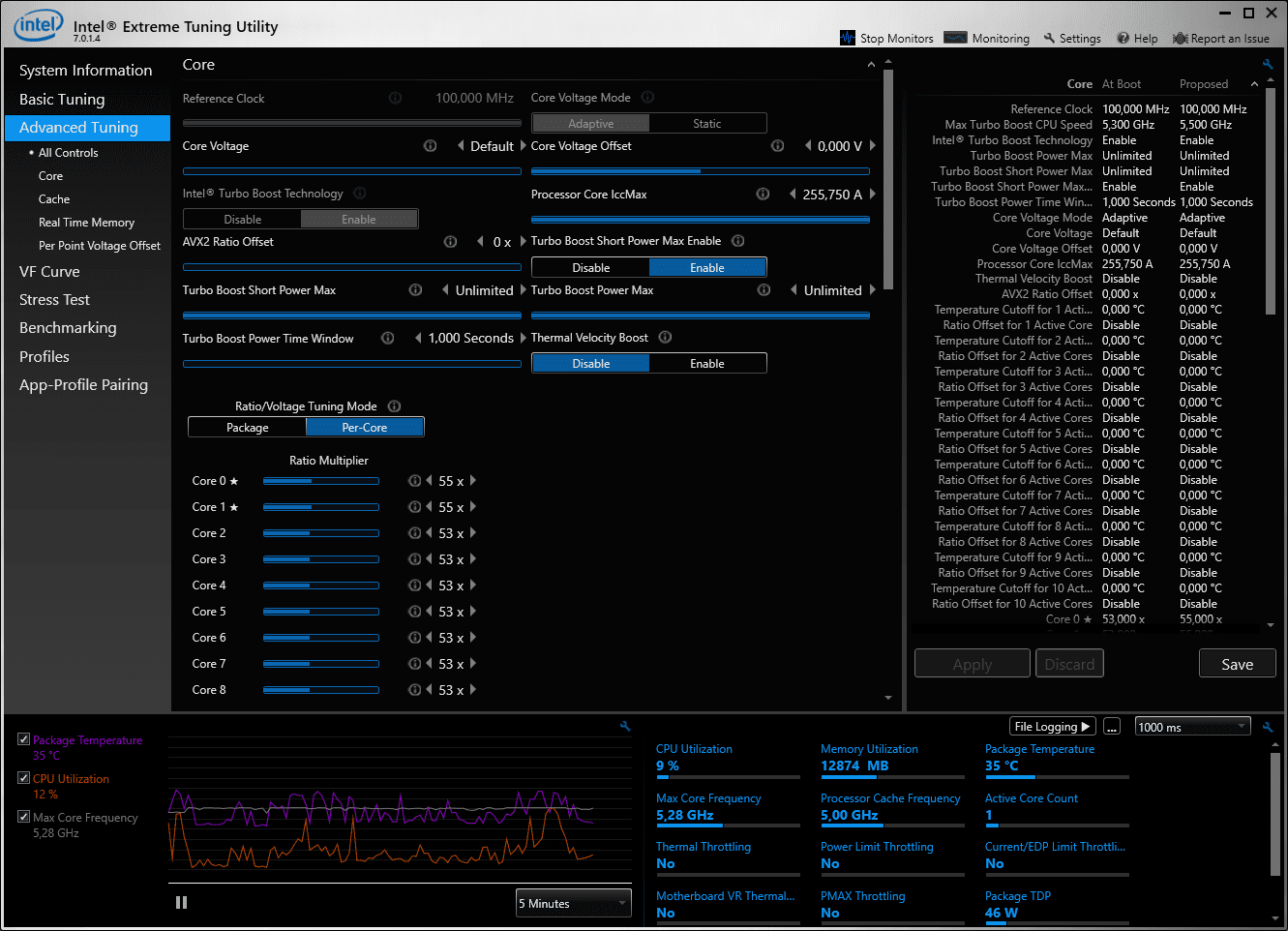Click the File Logging button
The height and width of the screenshot is (931, 1288).
point(1052,726)
